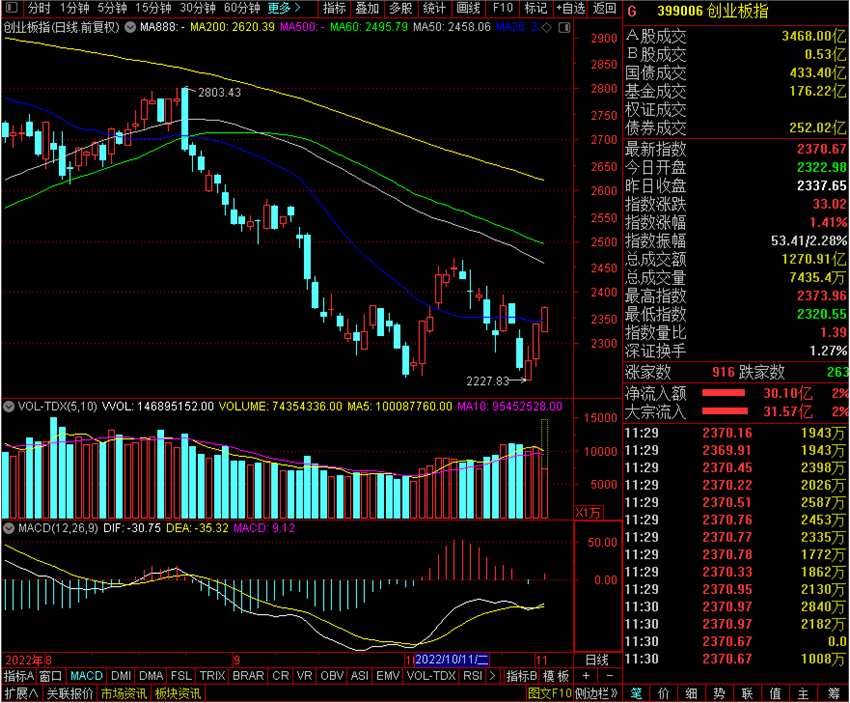
Task: Expand the VOL-TDX indicator options arrow
Action: point(9,406)
